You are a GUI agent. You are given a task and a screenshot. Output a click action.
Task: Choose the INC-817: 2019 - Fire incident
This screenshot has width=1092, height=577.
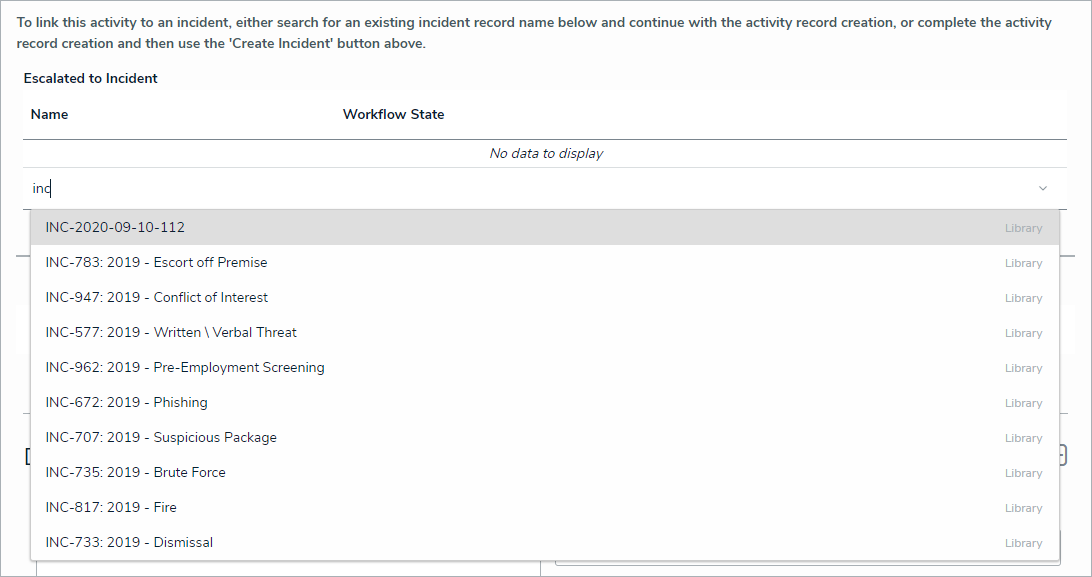[x=111, y=508]
